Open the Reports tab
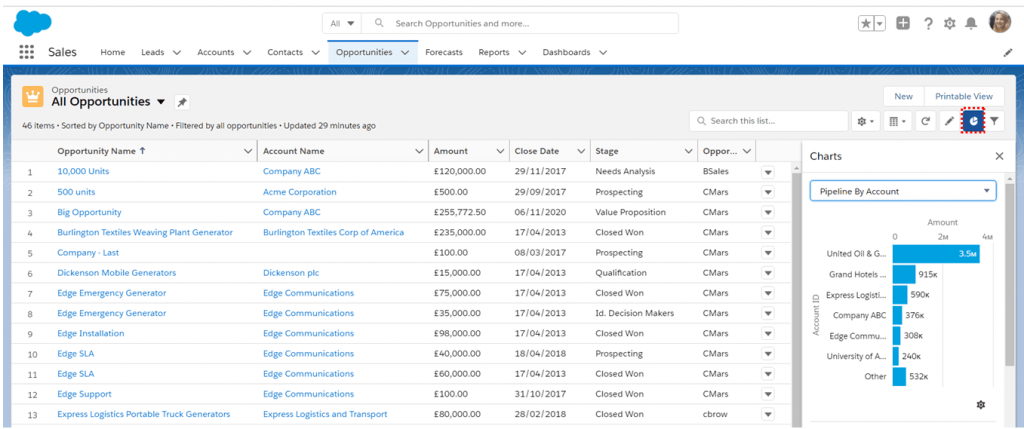This screenshot has height=429, width=1024. (x=496, y=52)
